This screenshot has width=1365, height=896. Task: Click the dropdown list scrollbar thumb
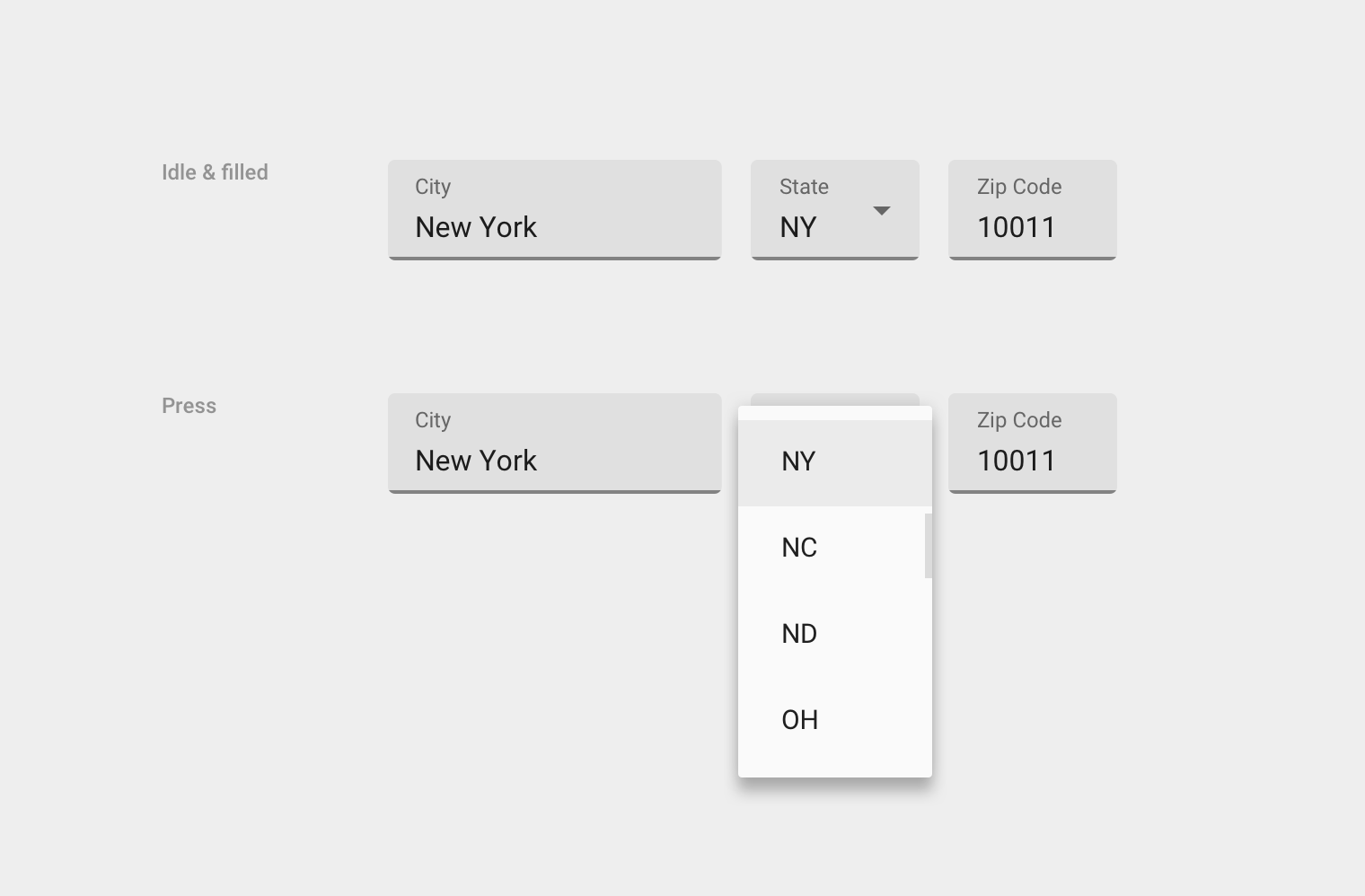click(x=929, y=546)
